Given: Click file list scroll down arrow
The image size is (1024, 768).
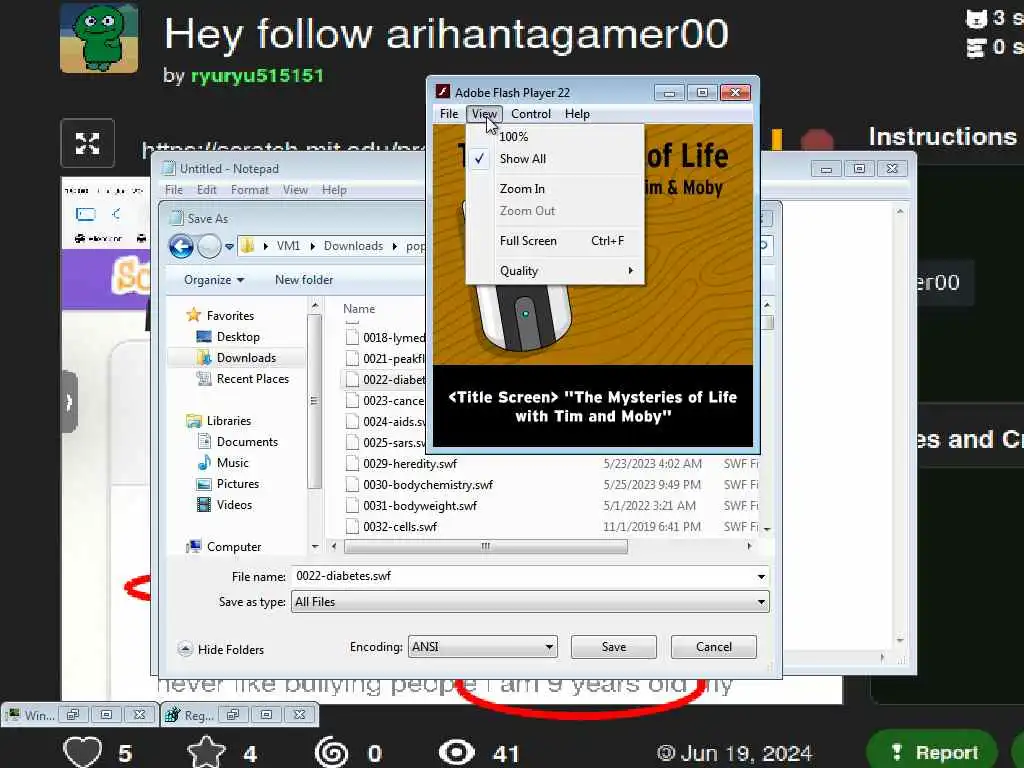Looking at the screenshot, I should coord(767,529).
